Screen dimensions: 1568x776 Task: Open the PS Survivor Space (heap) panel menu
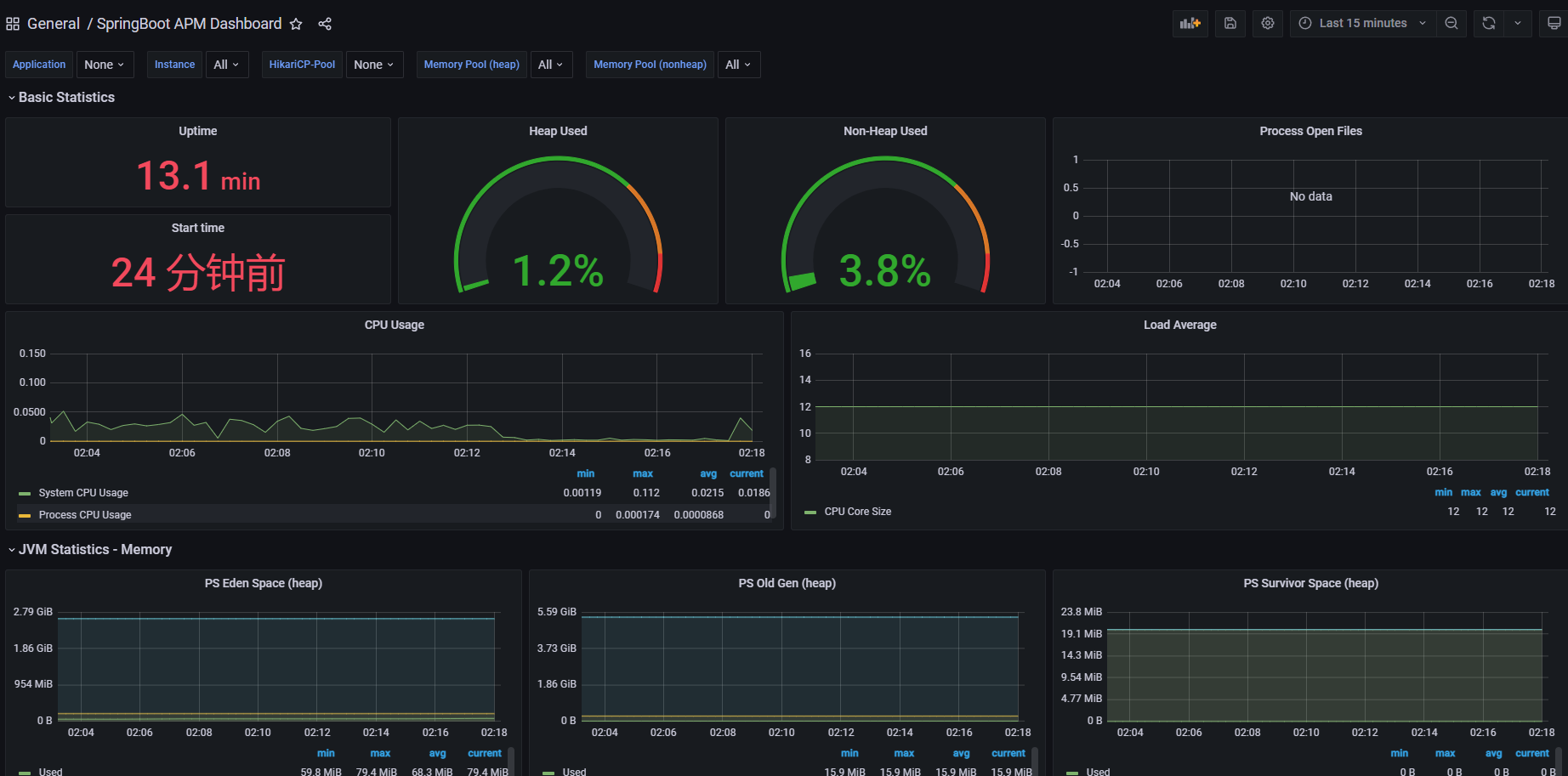pos(1310,583)
